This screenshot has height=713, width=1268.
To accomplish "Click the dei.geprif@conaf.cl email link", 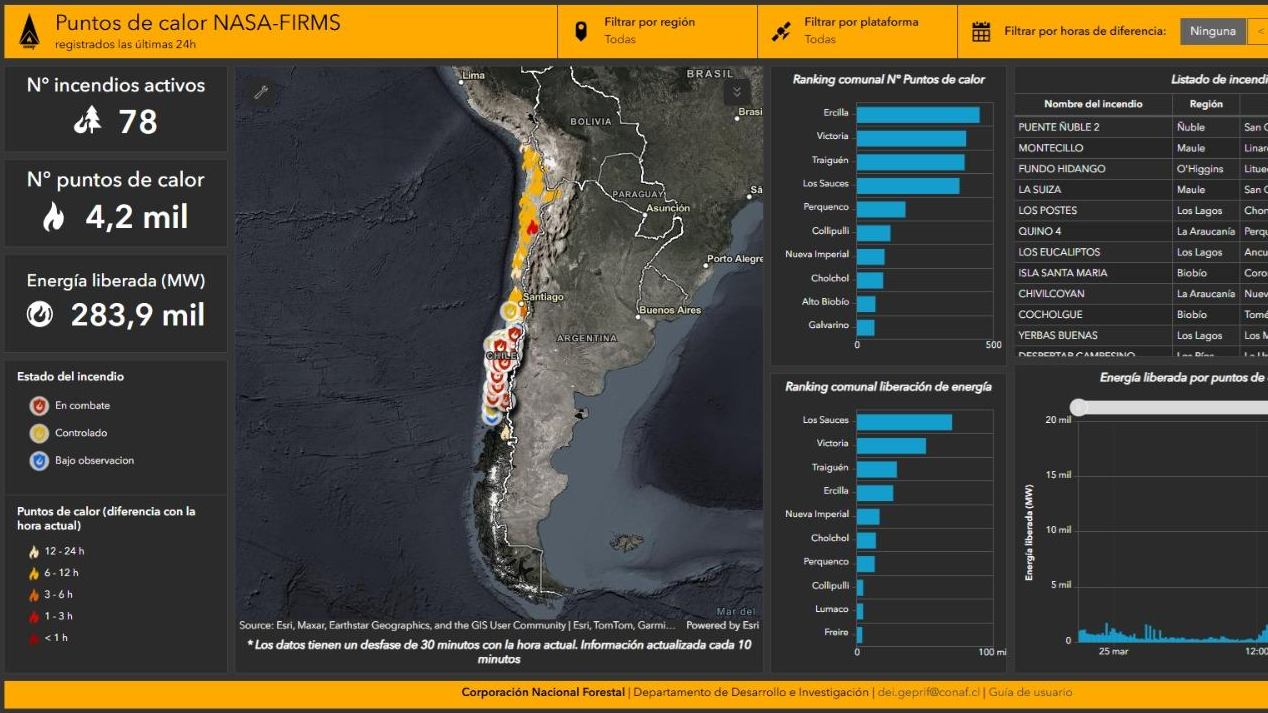I will click(929, 692).
